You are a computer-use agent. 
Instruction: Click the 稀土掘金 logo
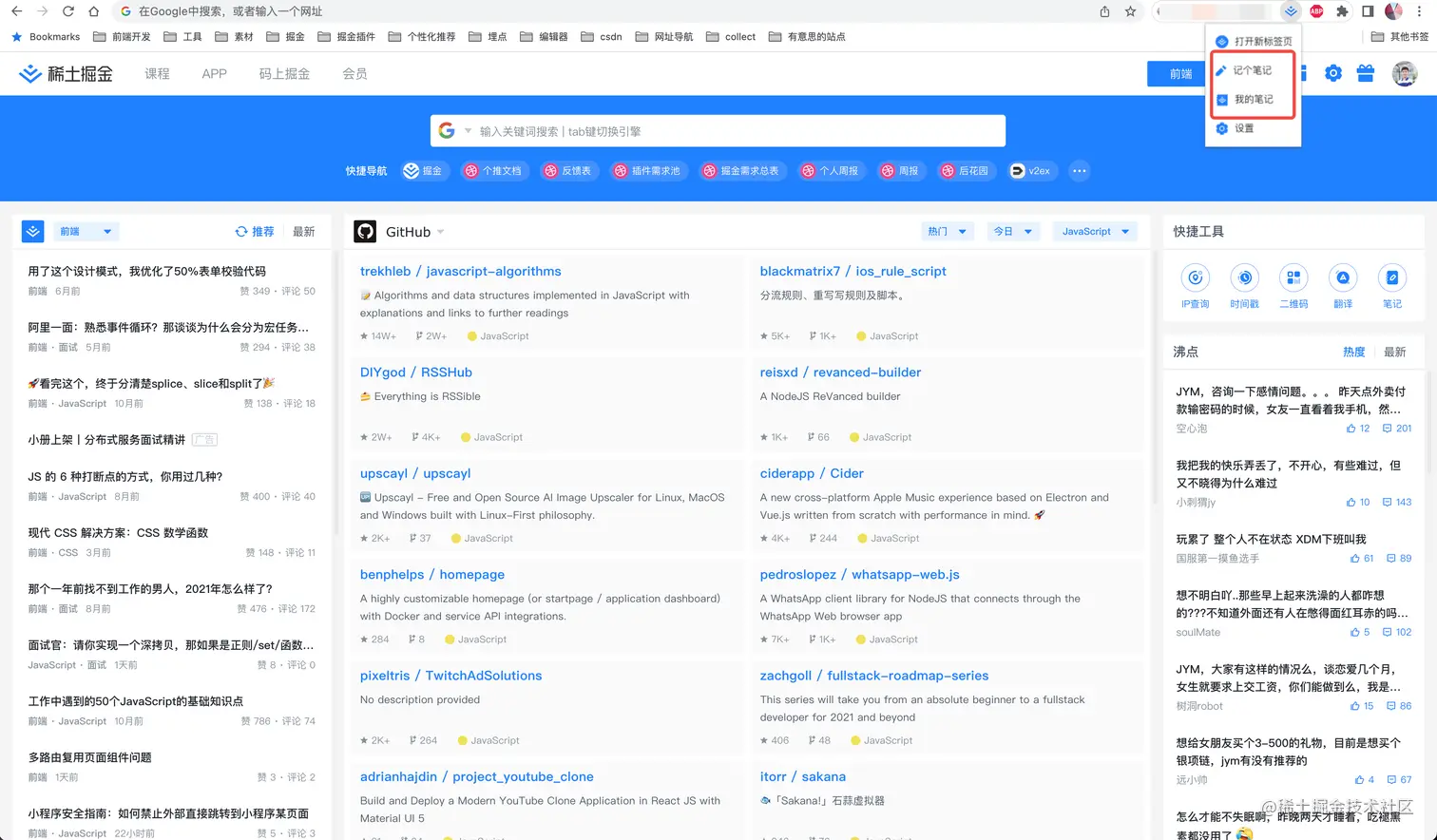pos(66,73)
